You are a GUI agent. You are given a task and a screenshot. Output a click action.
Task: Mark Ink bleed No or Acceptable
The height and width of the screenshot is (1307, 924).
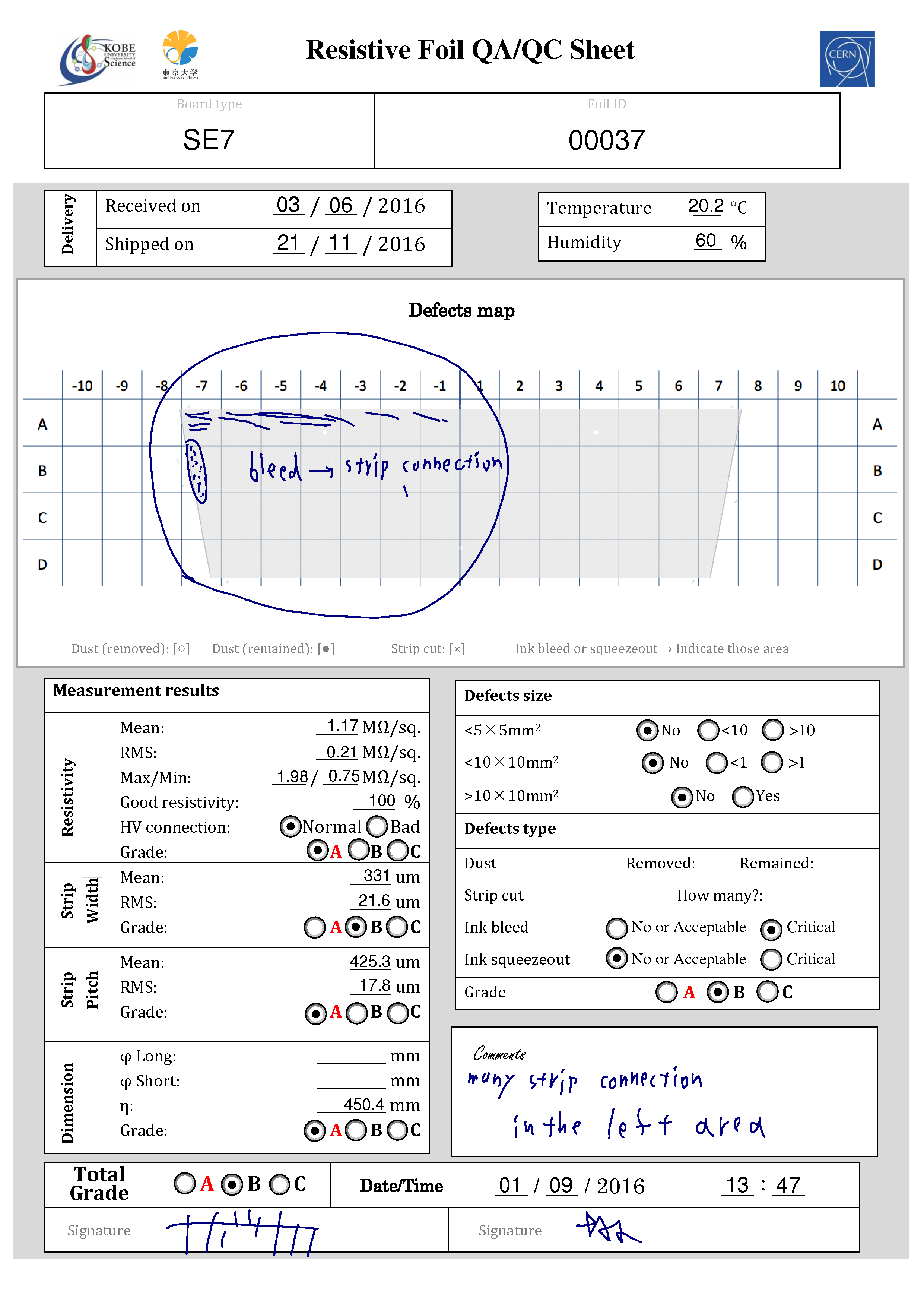tap(617, 928)
